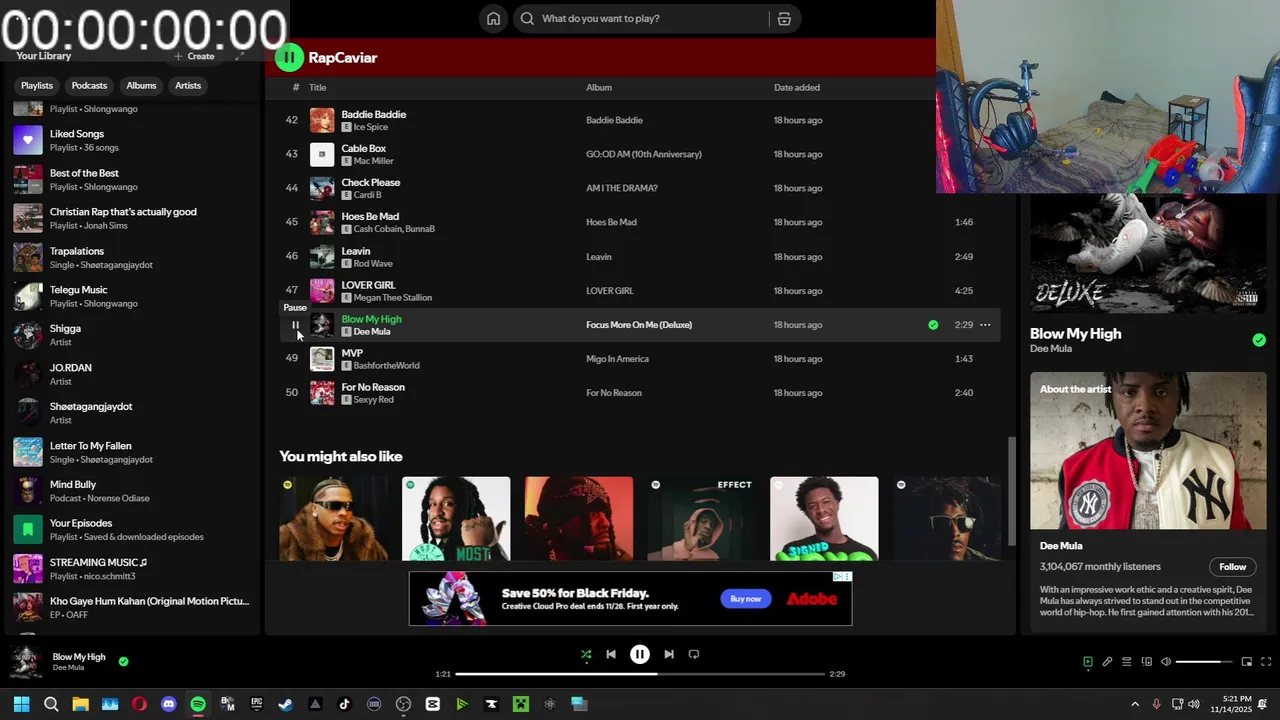Pause playback with the center button

640,655
